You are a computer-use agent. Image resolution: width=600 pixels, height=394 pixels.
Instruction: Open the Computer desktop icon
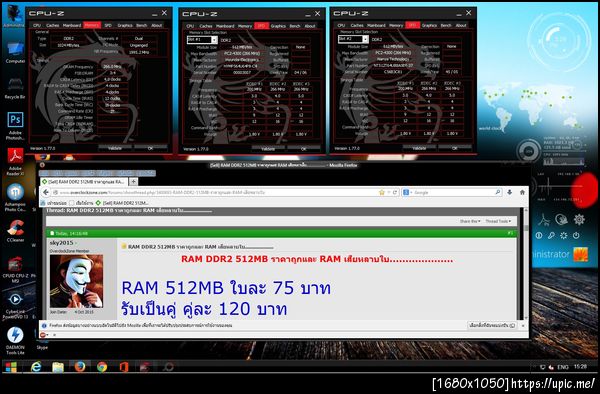[15, 52]
